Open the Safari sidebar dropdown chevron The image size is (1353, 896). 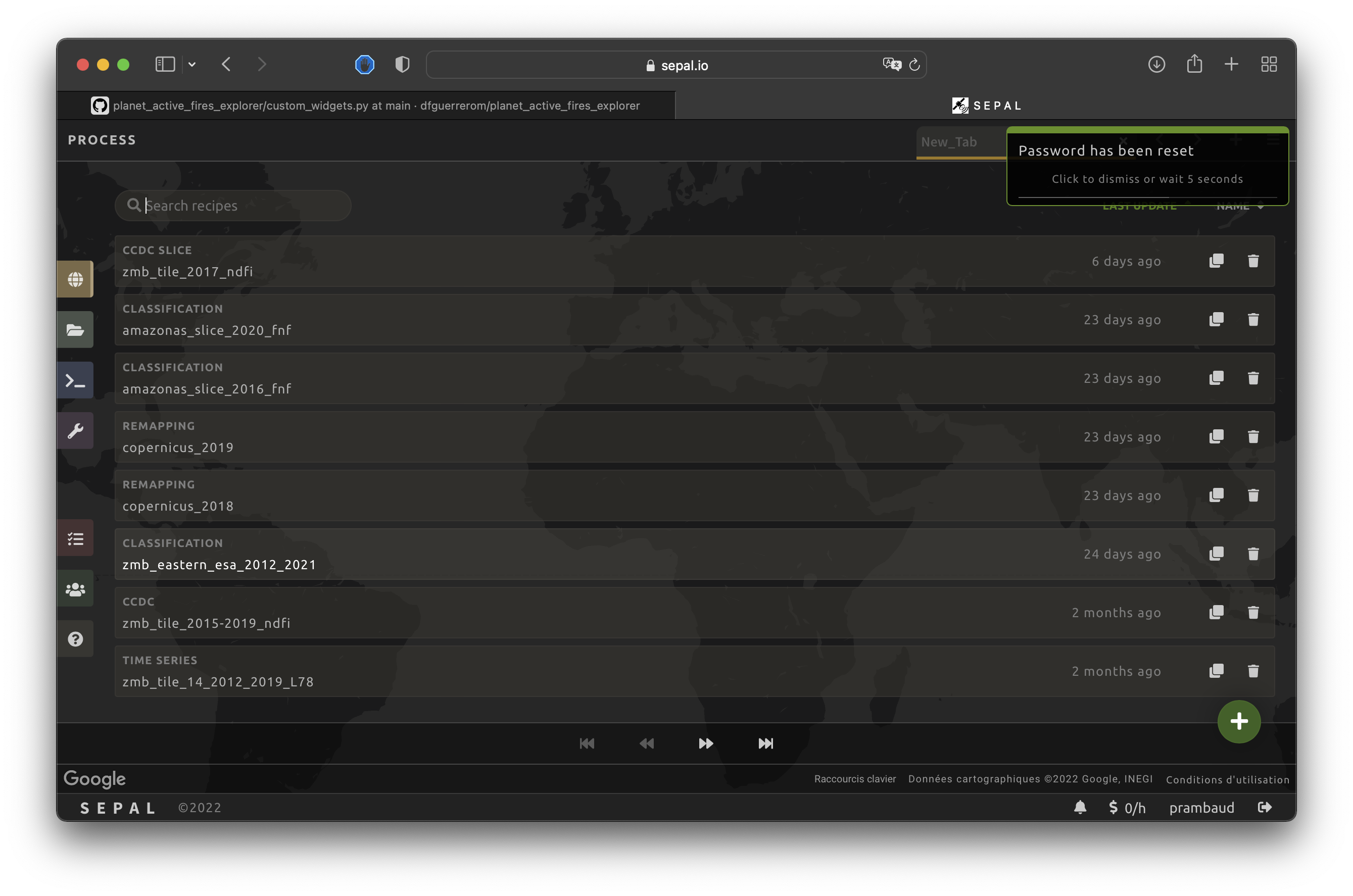click(192, 65)
